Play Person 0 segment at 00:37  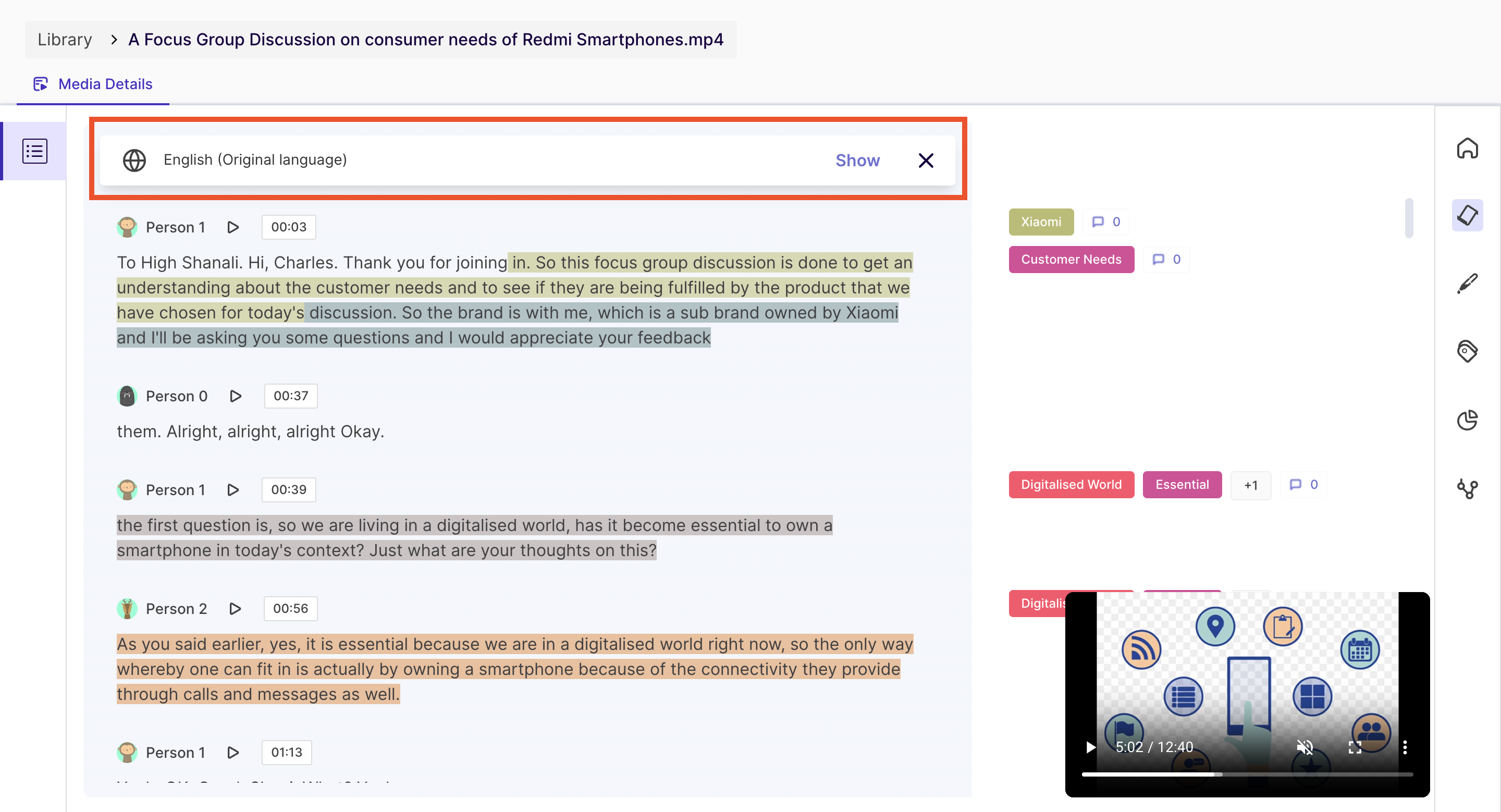click(236, 396)
